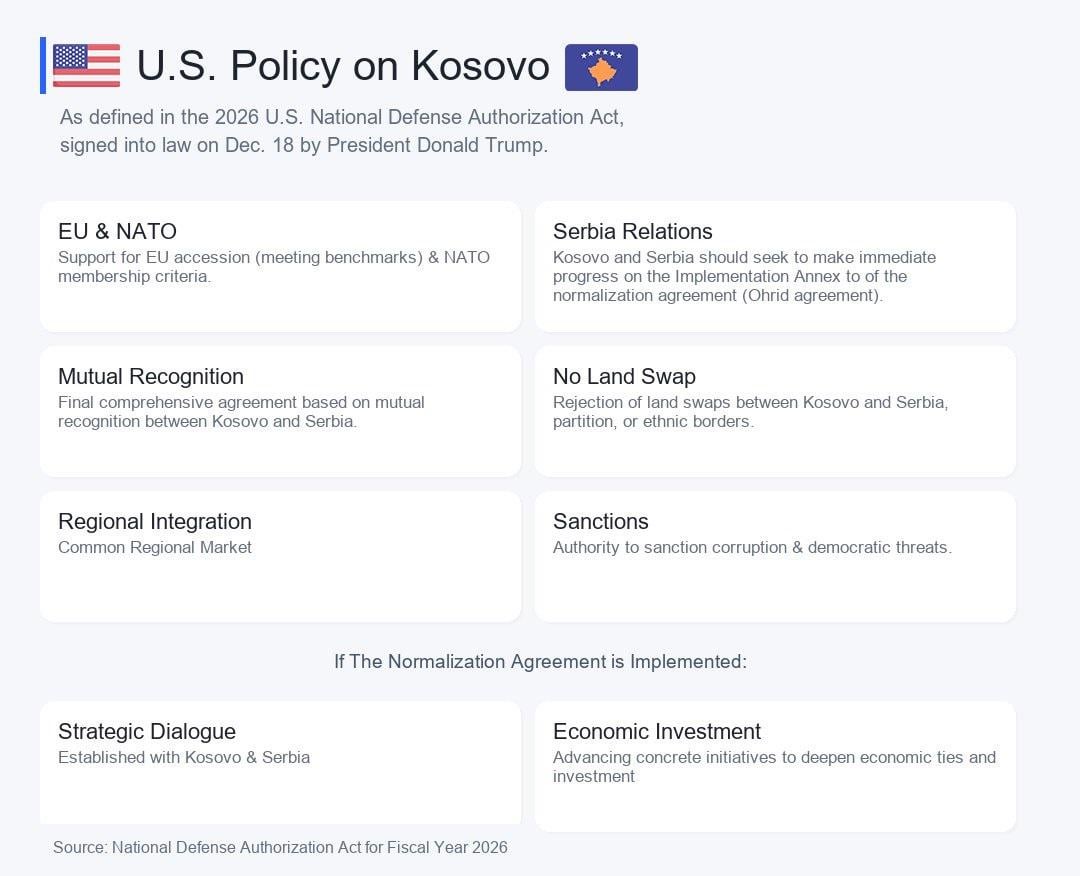Select the "No Land Swap" card heading
This screenshot has width=1080, height=876.
[x=624, y=376]
